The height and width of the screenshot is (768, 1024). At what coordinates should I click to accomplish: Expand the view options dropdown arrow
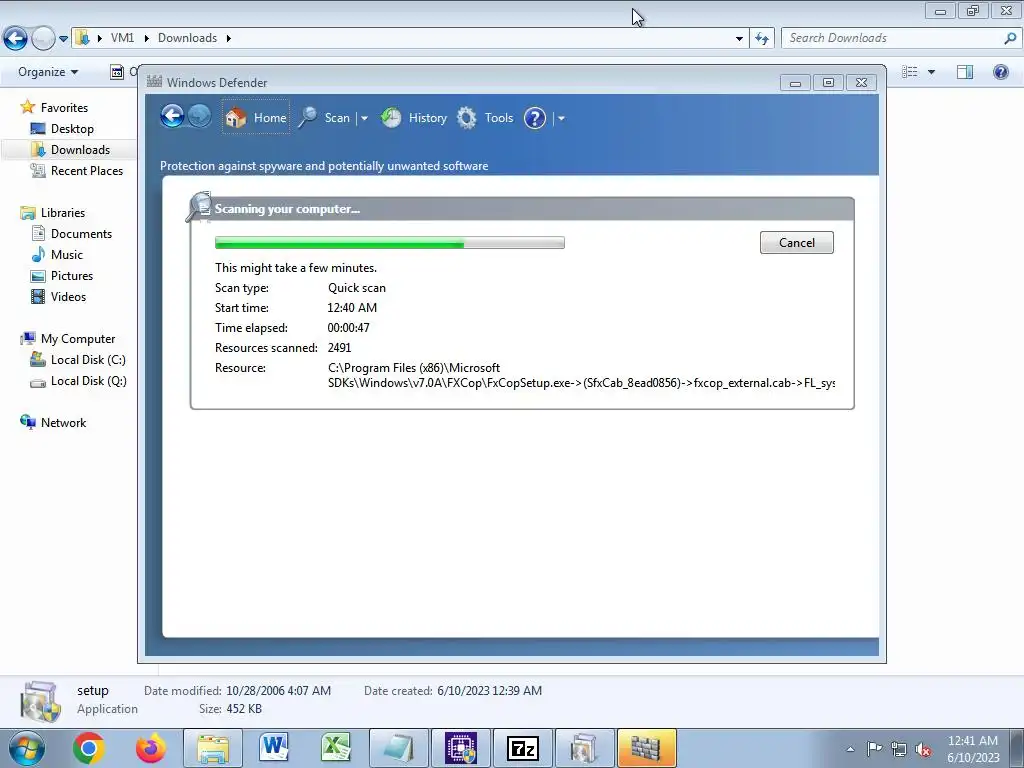[x=931, y=72]
